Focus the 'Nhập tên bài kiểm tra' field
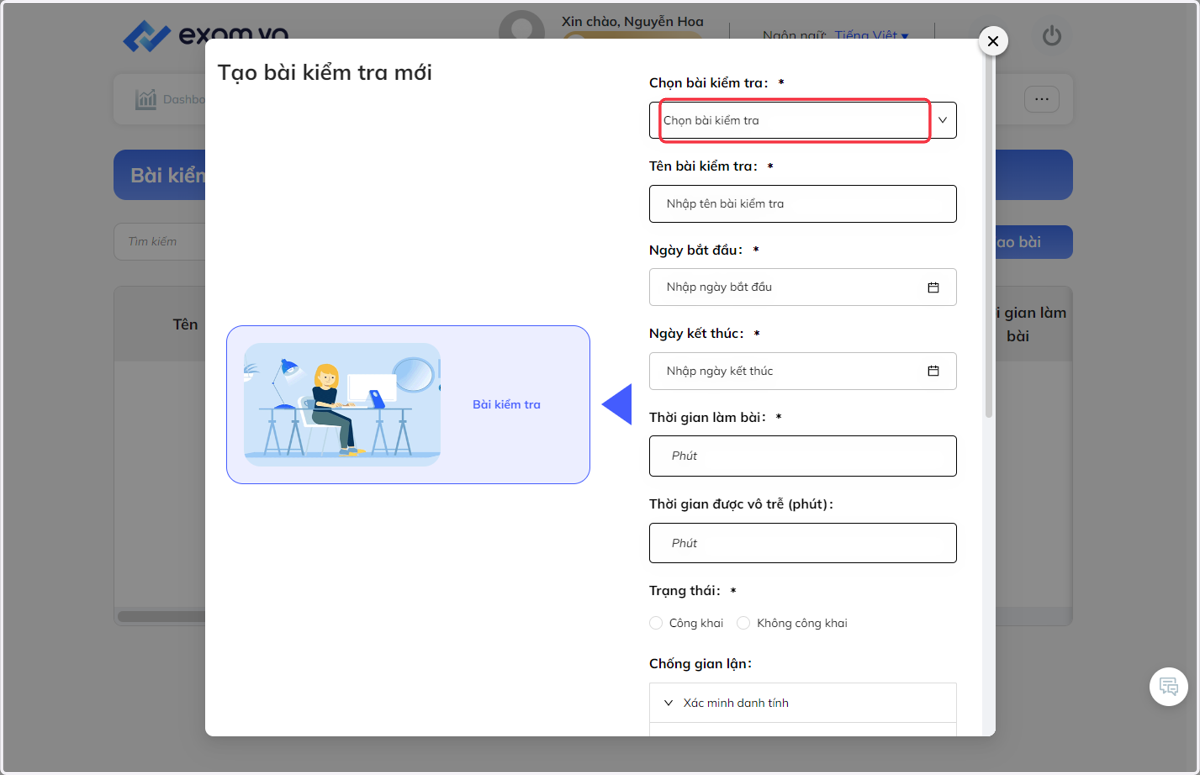The image size is (1200, 775). [802, 204]
